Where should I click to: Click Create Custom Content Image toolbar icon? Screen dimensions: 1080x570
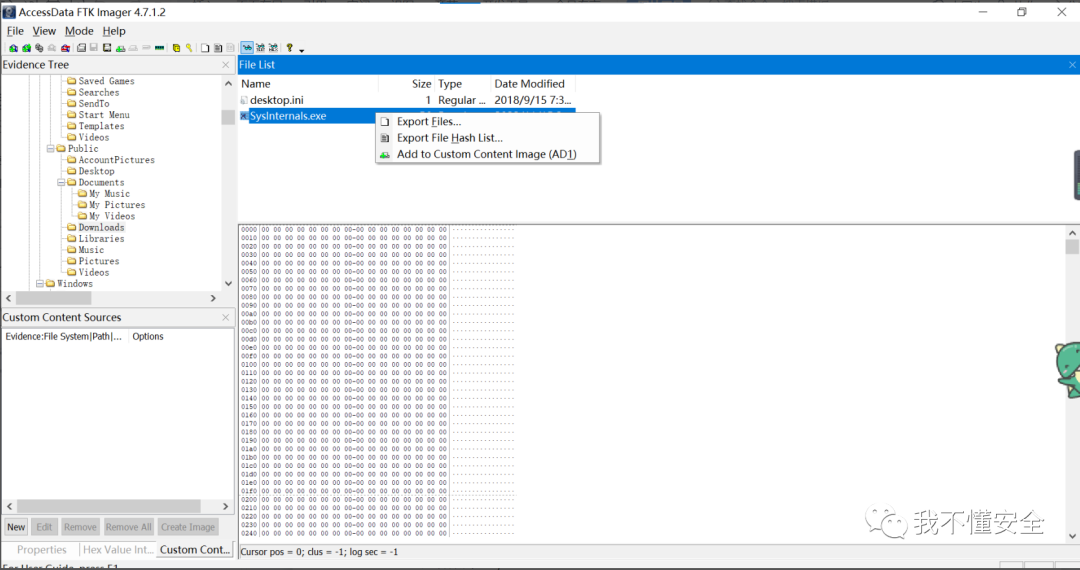point(133,48)
